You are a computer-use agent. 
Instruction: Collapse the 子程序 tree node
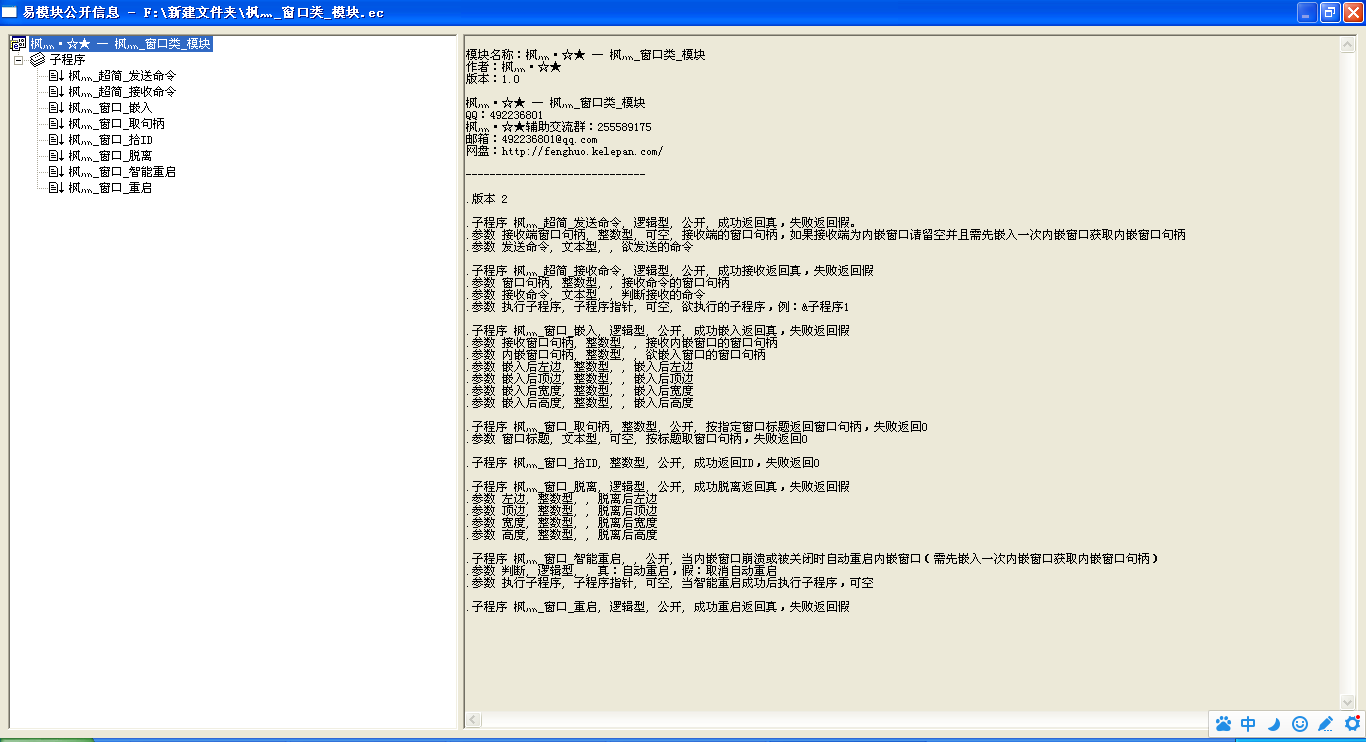point(18,60)
